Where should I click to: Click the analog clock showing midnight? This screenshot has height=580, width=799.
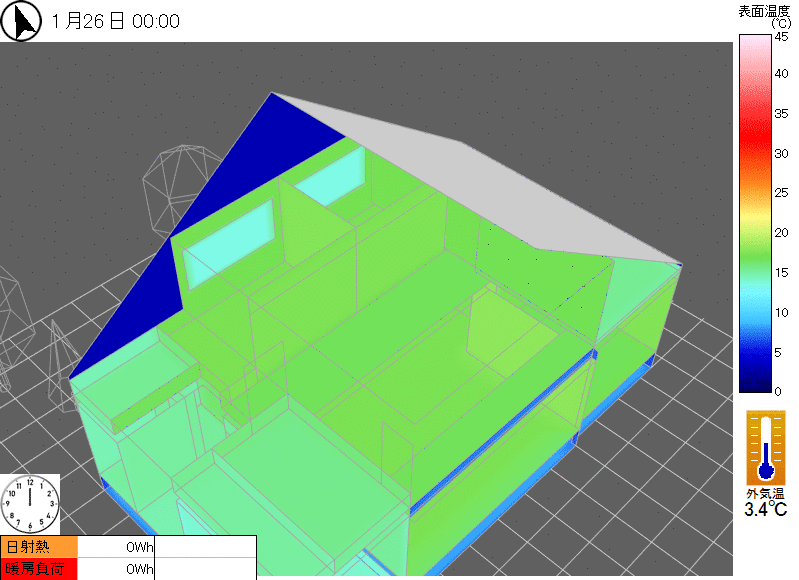tap(30, 504)
